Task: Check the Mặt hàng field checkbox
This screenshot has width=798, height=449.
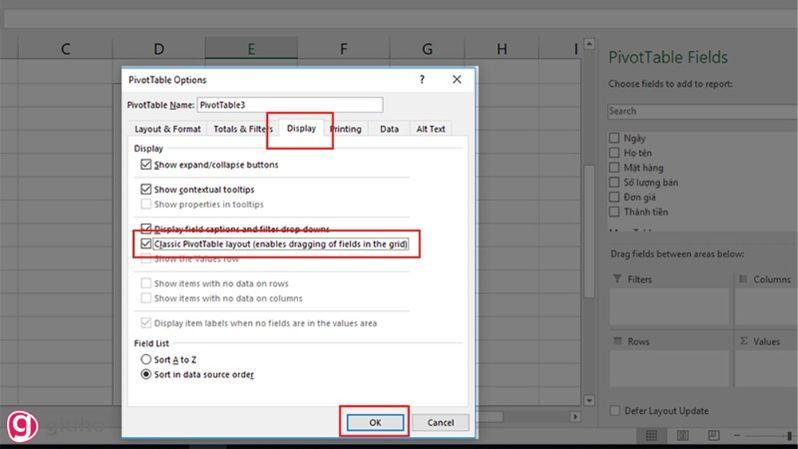Action: tap(614, 167)
